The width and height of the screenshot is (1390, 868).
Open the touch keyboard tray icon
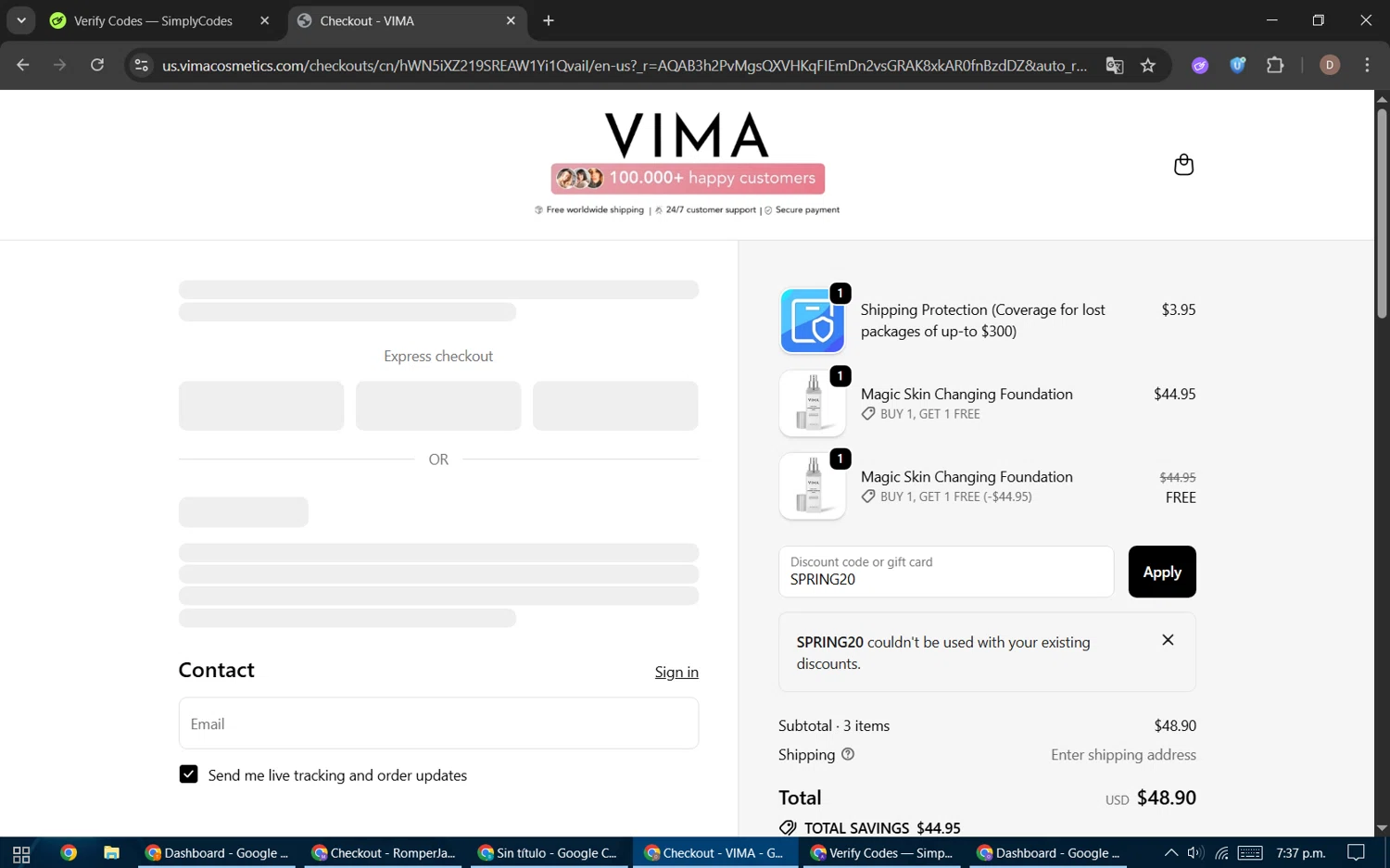click(x=1250, y=853)
